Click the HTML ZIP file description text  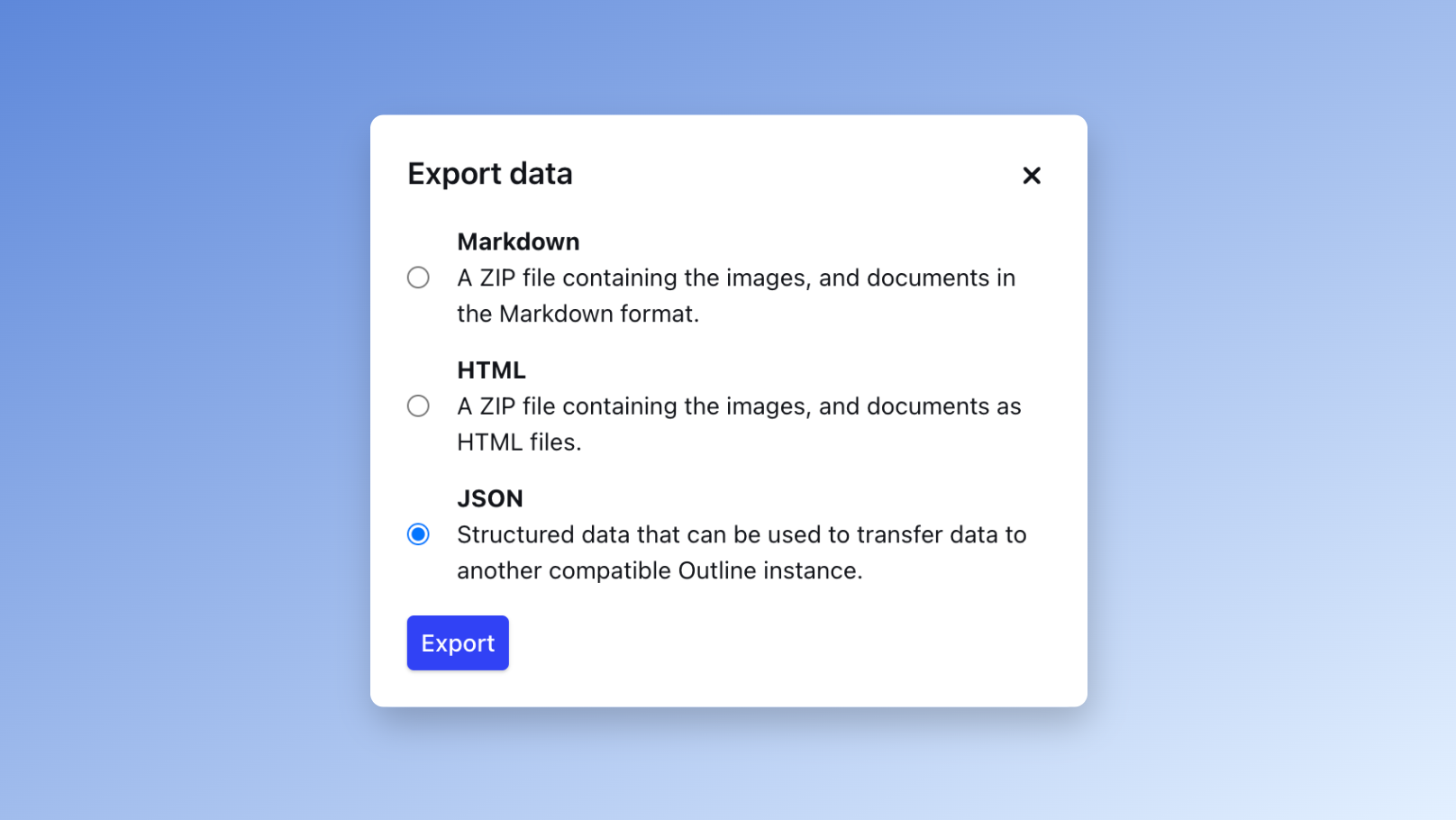[739, 424]
